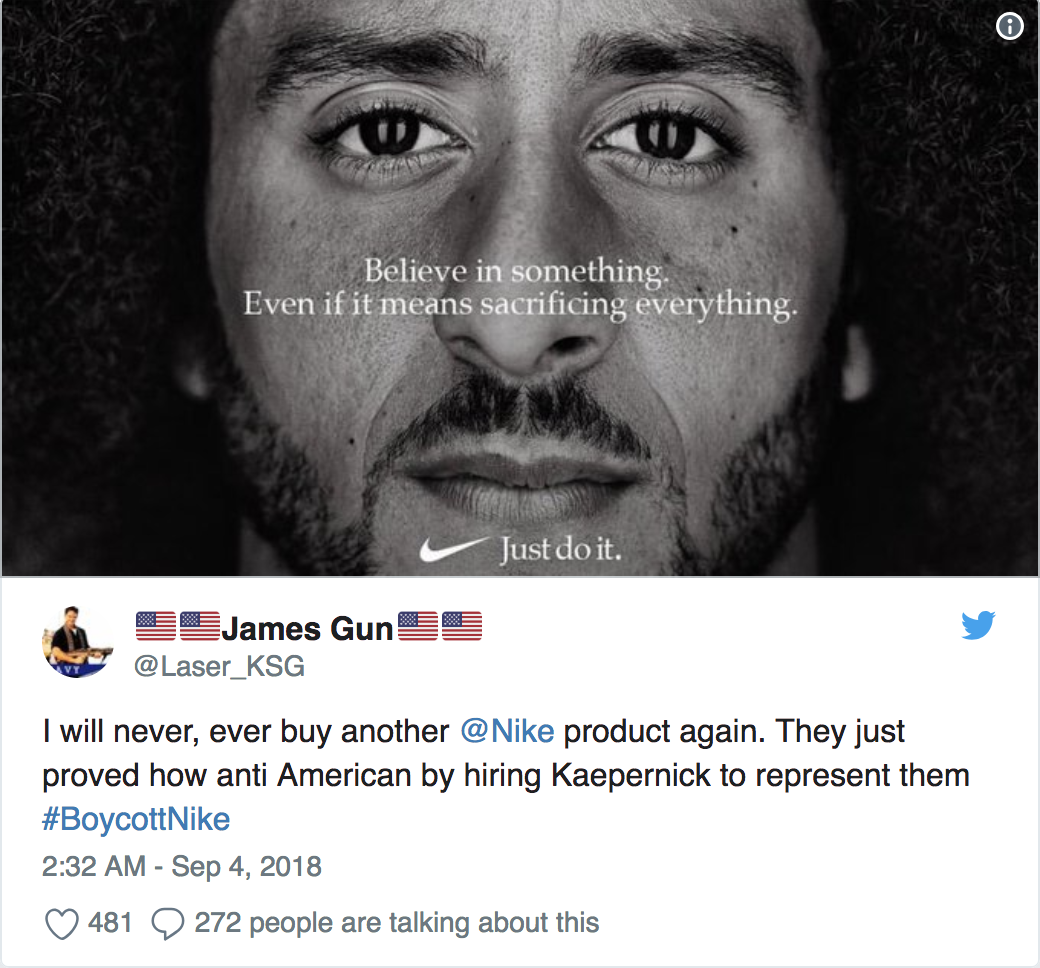The height and width of the screenshot is (968, 1040).
Task: View the 272 people are talking about this
Action: click(x=397, y=923)
